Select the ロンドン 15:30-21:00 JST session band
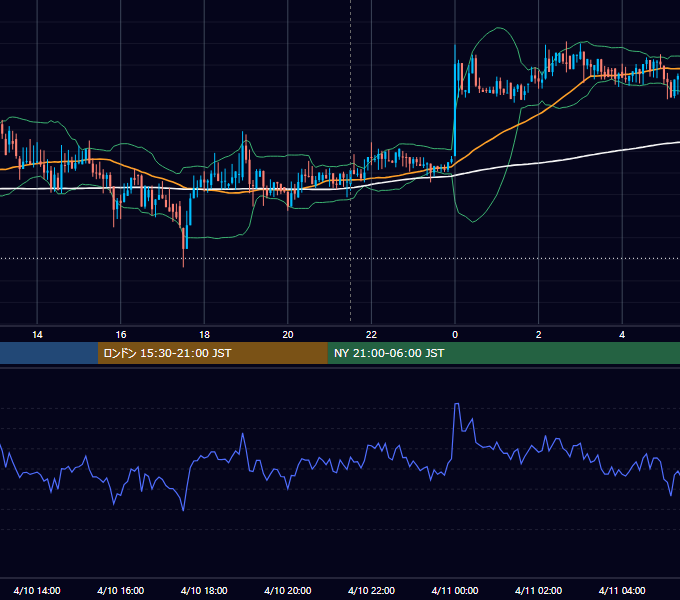 212,353
